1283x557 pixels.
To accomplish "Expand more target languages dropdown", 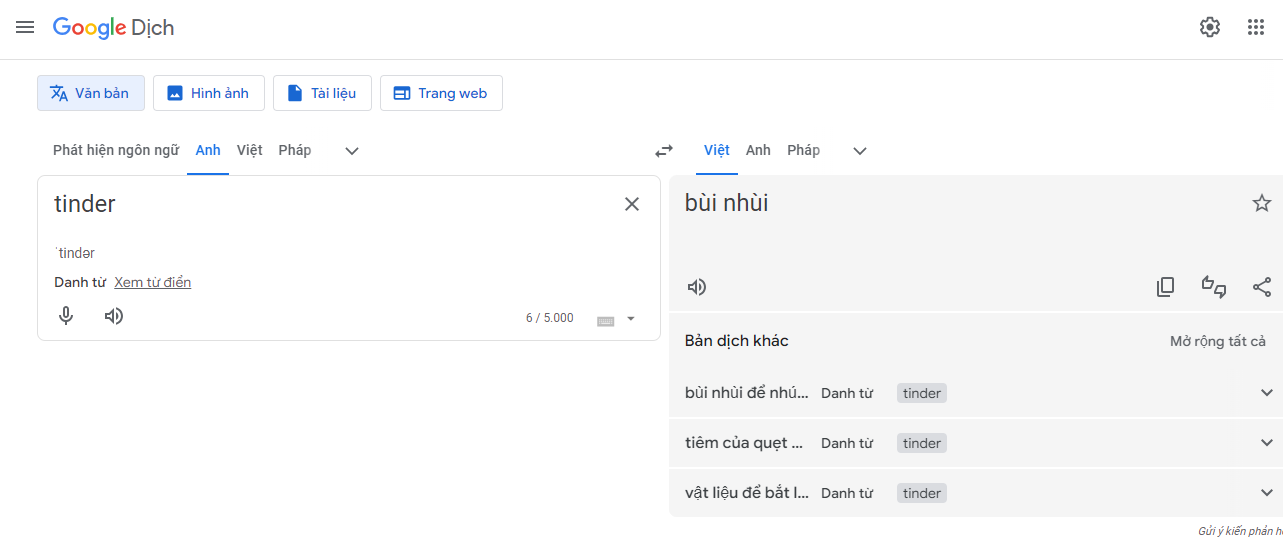I will tap(860, 151).
